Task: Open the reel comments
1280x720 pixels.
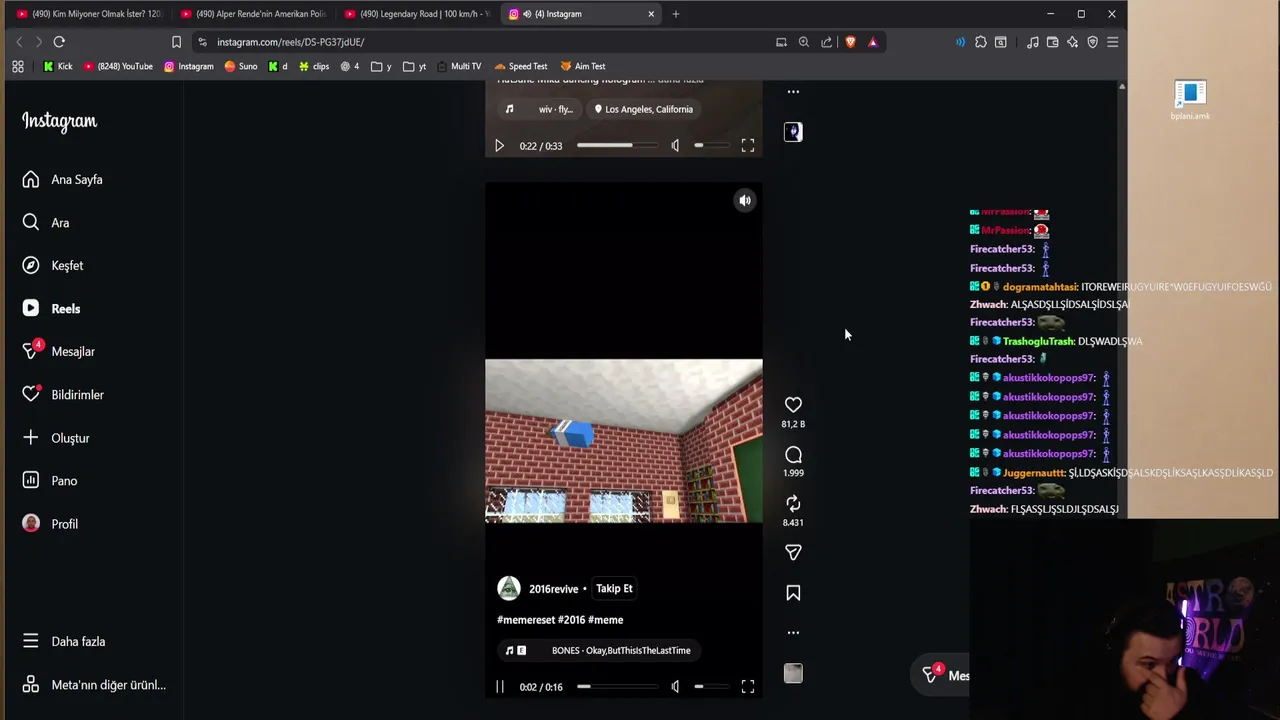Action: point(793,455)
